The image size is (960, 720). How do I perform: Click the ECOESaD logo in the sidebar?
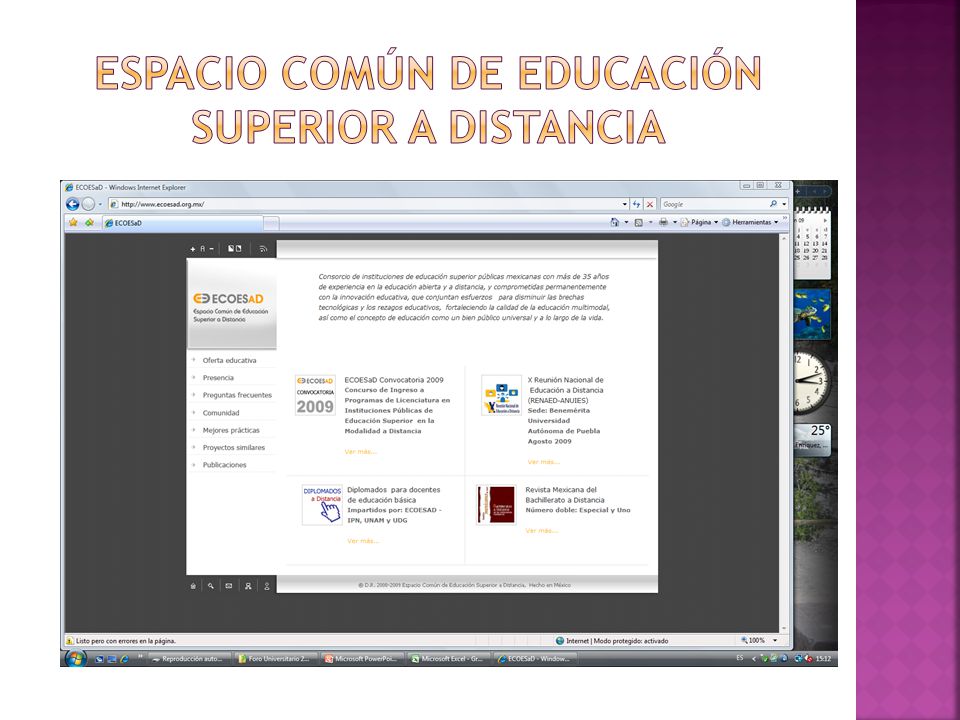(x=231, y=307)
